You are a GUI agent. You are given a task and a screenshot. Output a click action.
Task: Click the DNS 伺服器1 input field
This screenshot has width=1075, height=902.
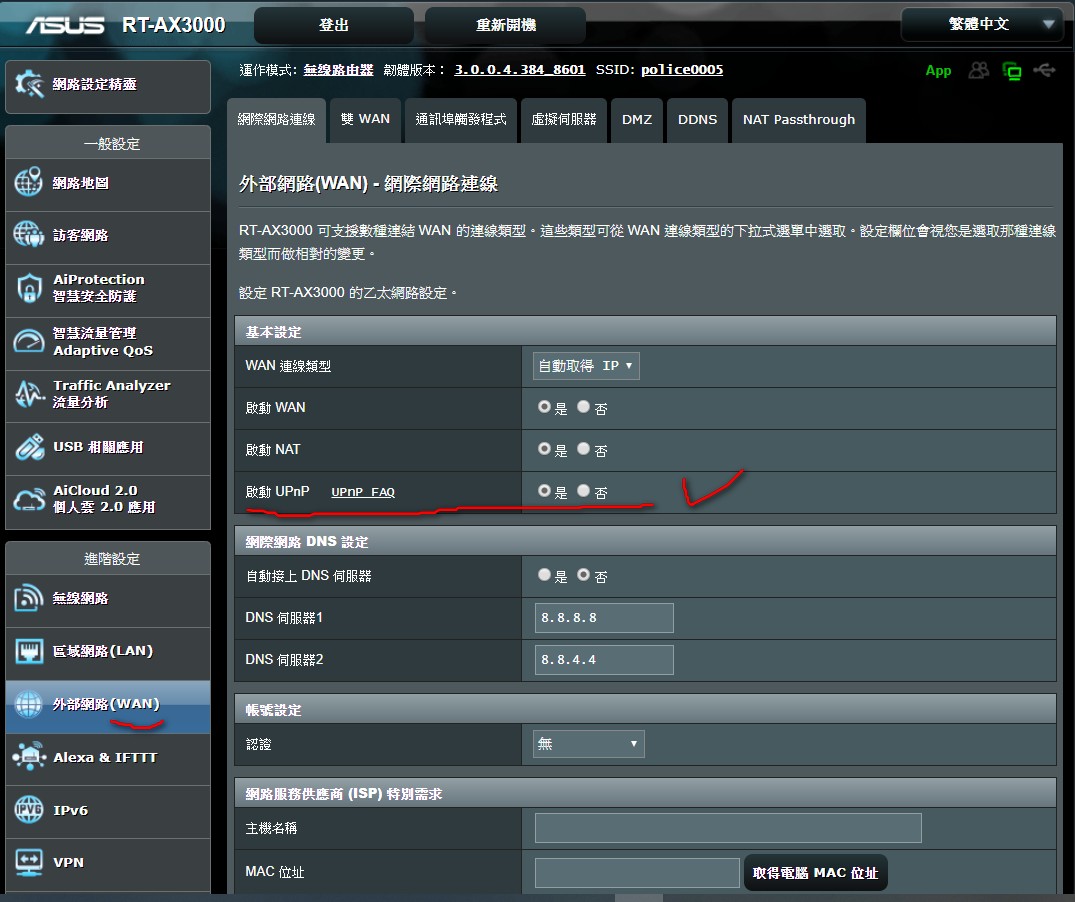point(604,618)
